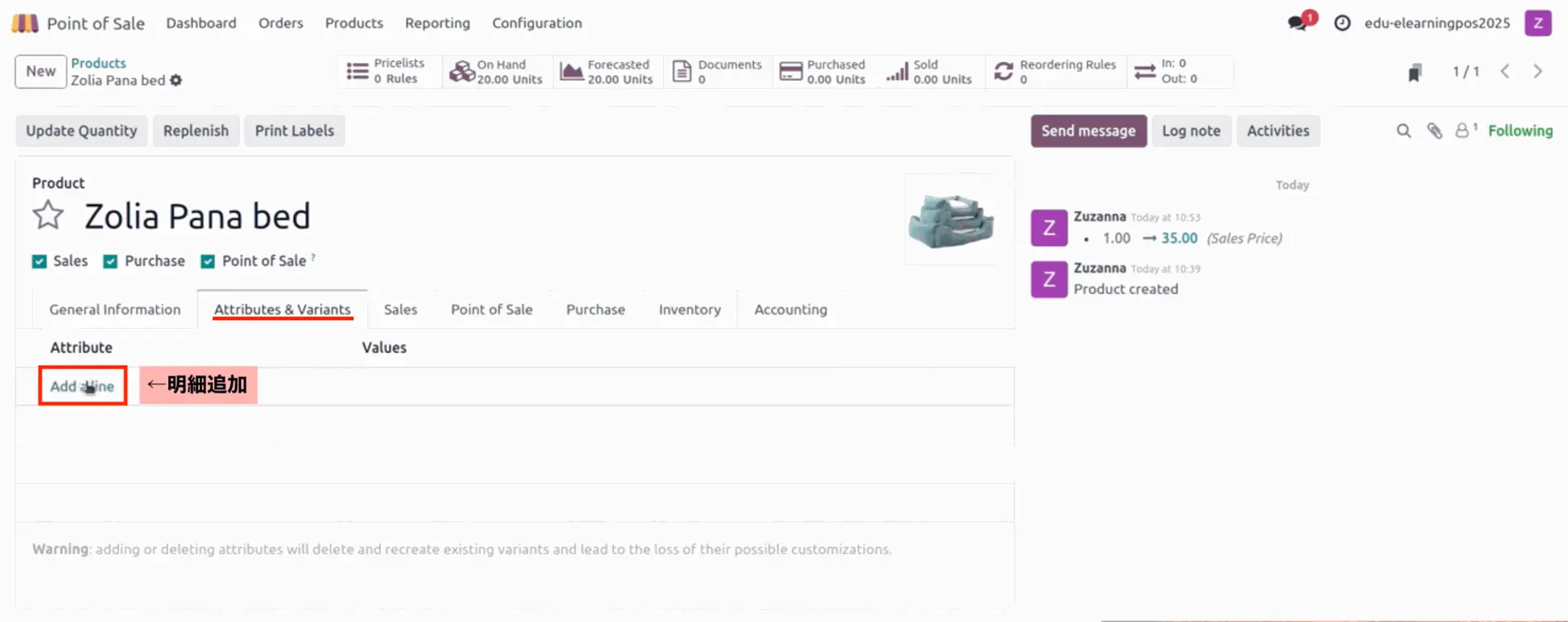Image resolution: width=1568 pixels, height=622 pixels.
Task: Disable the Point of Sale checkbox
Action: [x=208, y=261]
